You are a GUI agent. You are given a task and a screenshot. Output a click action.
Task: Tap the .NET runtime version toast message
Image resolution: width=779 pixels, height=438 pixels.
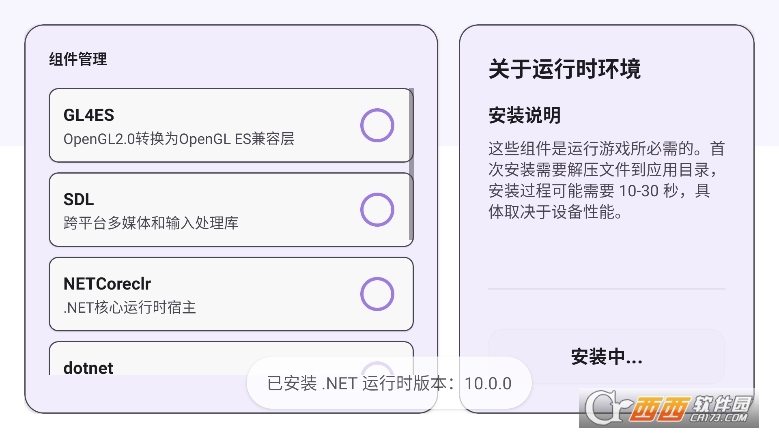click(389, 383)
